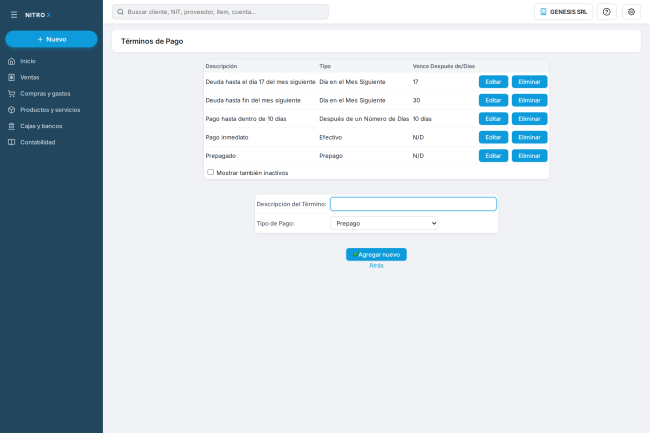The height and width of the screenshot is (433, 650).
Task: Click the Ventas sidebar icon
Action: [12, 77]
